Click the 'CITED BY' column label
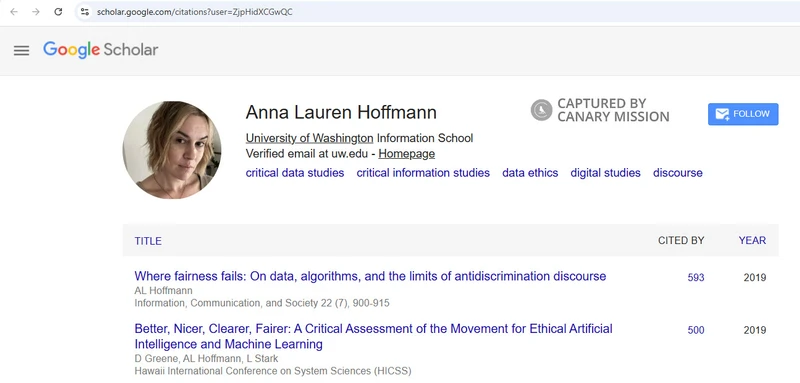The width and height of the screenshot is (800, 383). (x=681, y=240)
